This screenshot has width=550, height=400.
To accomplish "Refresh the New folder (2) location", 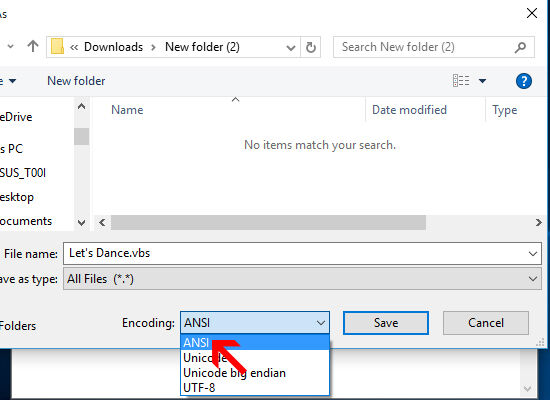I will coord(310,47).
